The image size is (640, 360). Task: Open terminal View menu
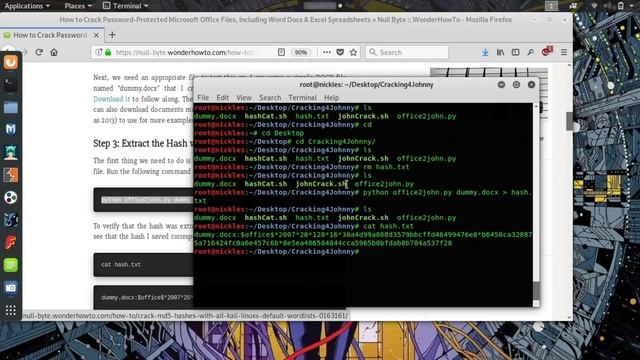click(x=244, y=98)
